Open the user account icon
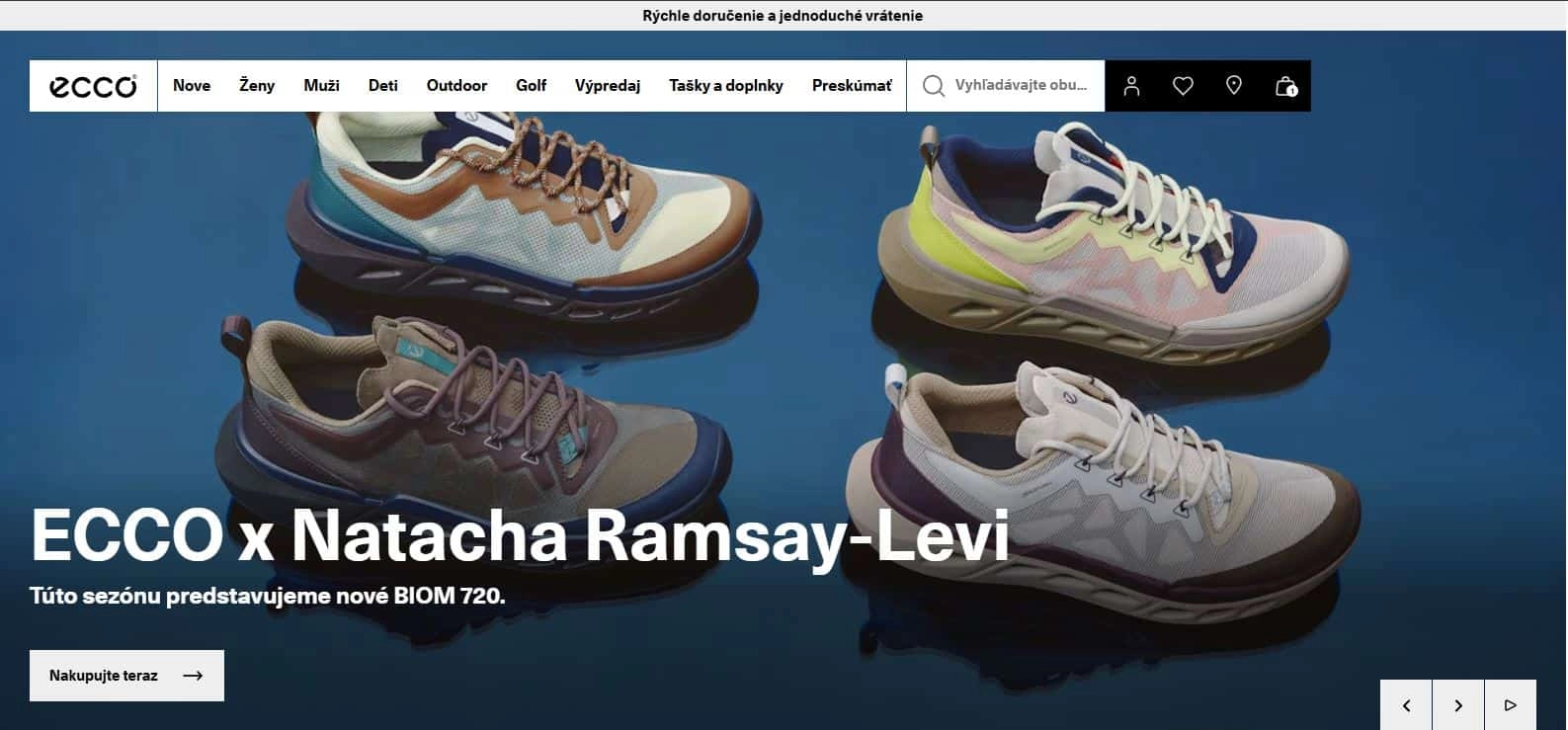 click(1131, 86)
